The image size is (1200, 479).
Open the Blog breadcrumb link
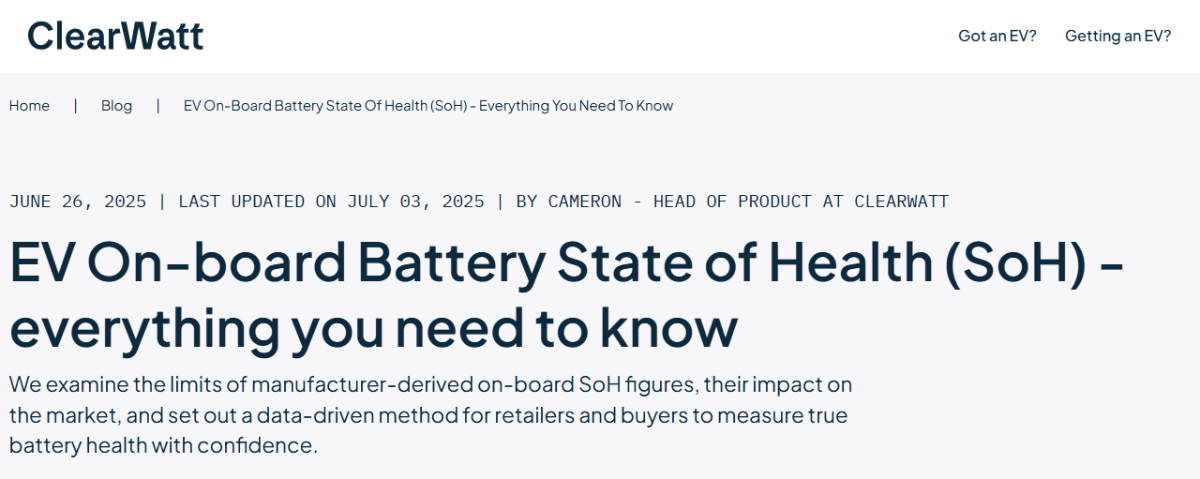point(116,106)
